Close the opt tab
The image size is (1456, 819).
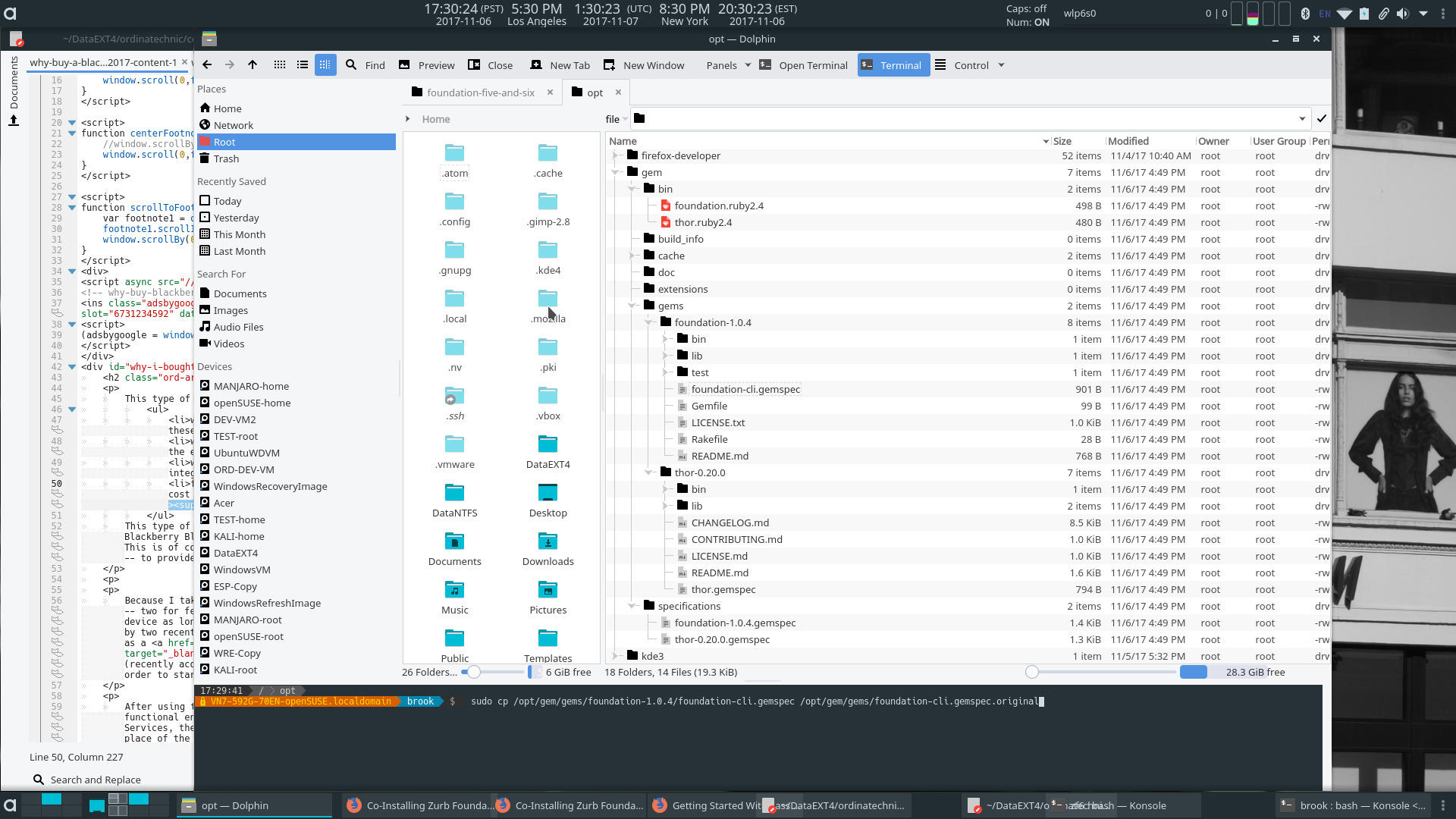point(618,93)
